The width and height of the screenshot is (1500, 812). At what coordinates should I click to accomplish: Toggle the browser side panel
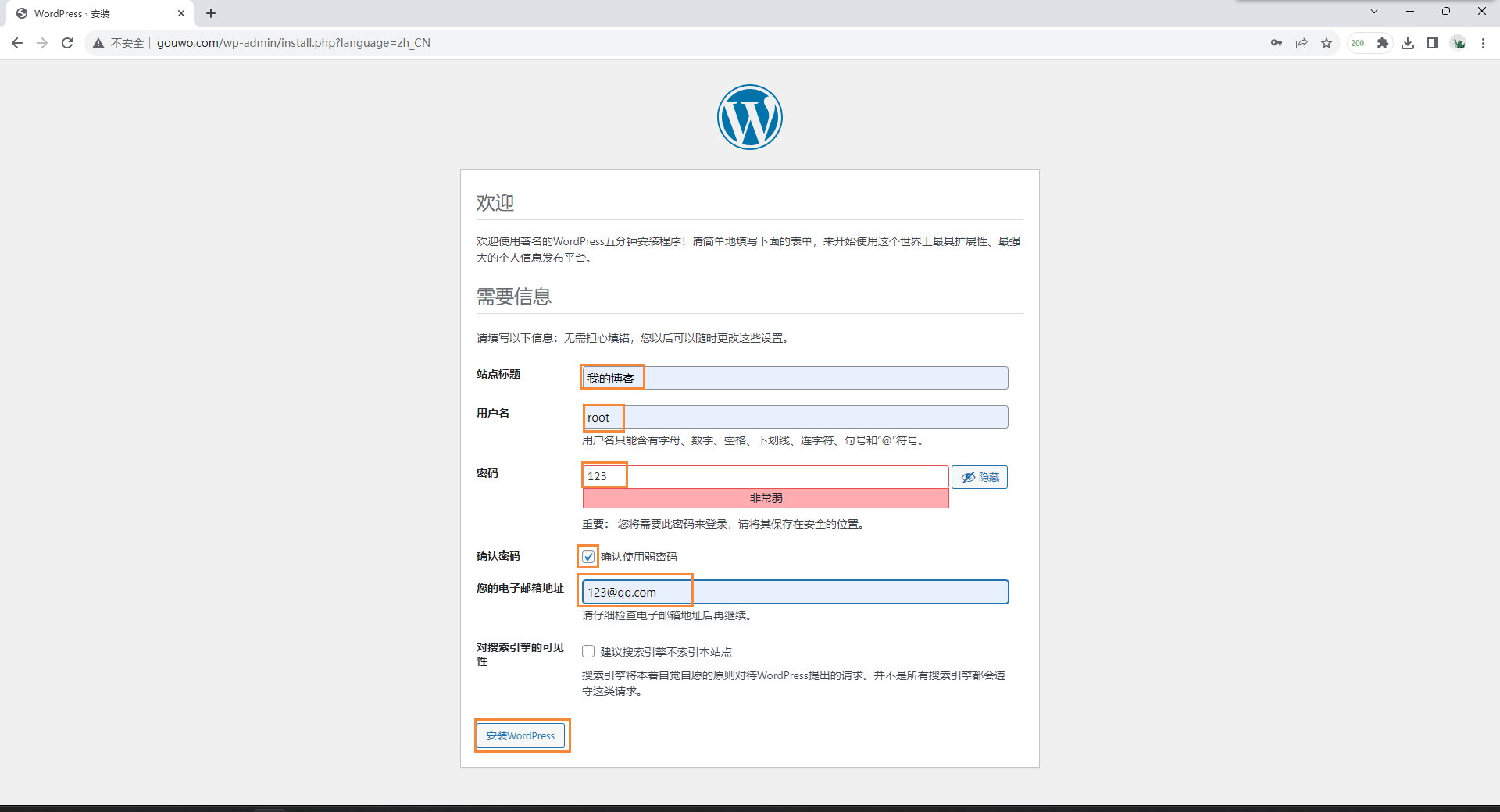pyautogui.click(x=1433, y=43)
